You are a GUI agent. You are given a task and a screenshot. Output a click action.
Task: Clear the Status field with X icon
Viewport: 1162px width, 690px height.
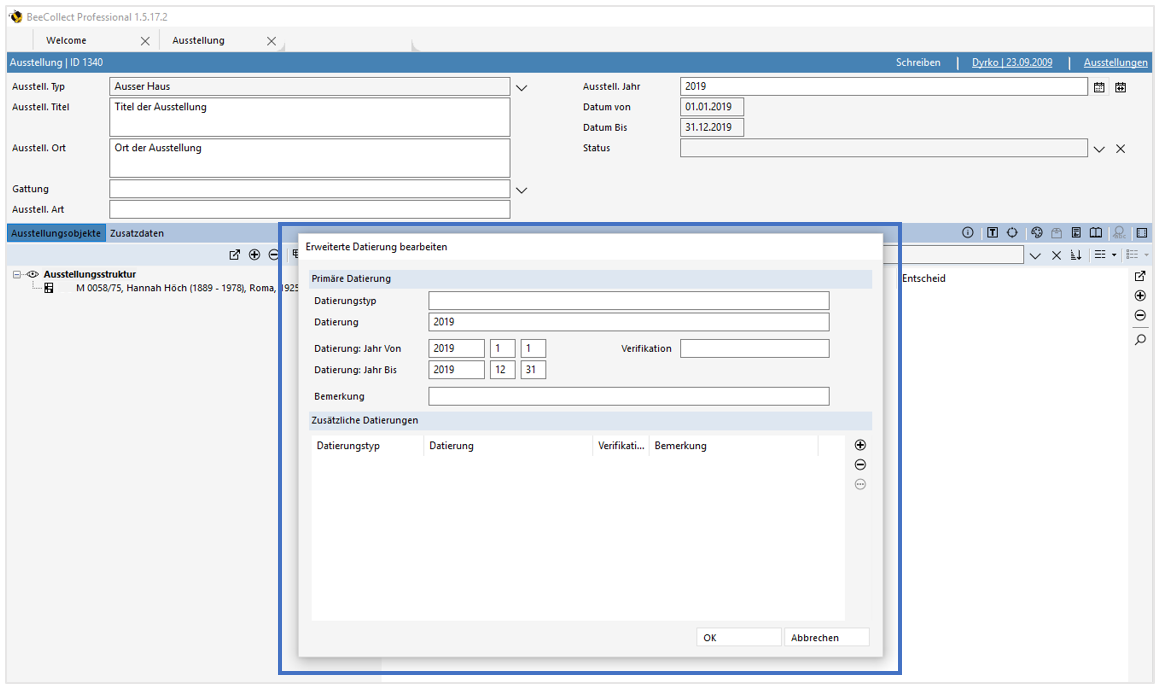[x=1121, y=149]
